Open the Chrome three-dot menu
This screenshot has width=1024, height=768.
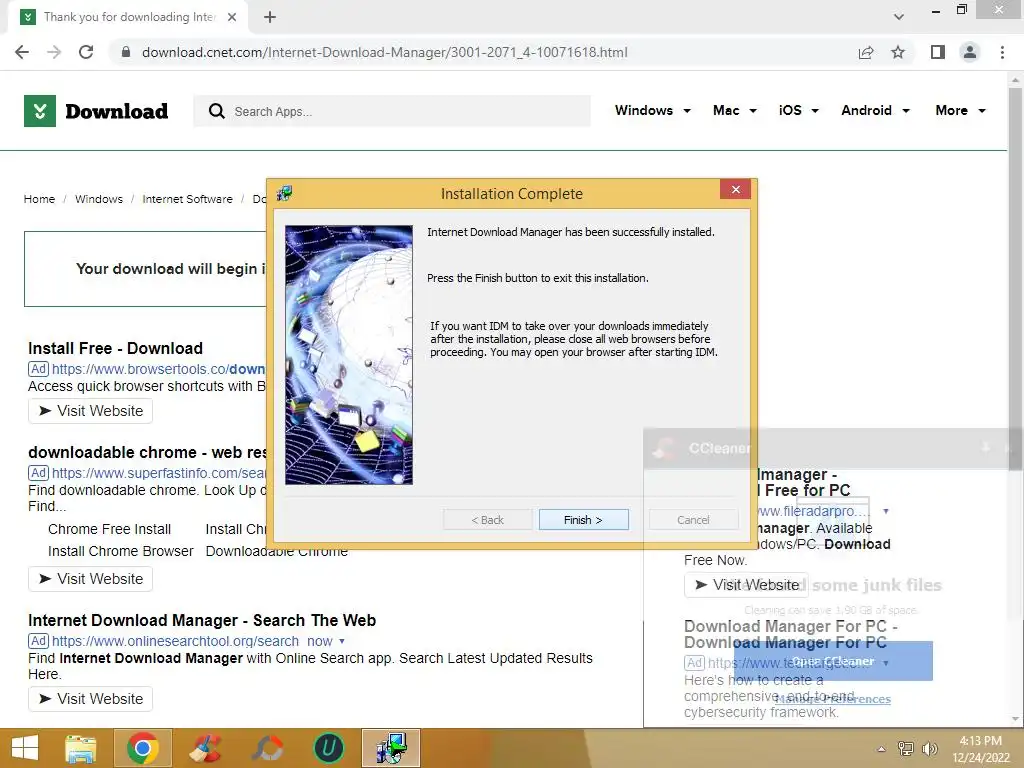[x=1002, y=52]
